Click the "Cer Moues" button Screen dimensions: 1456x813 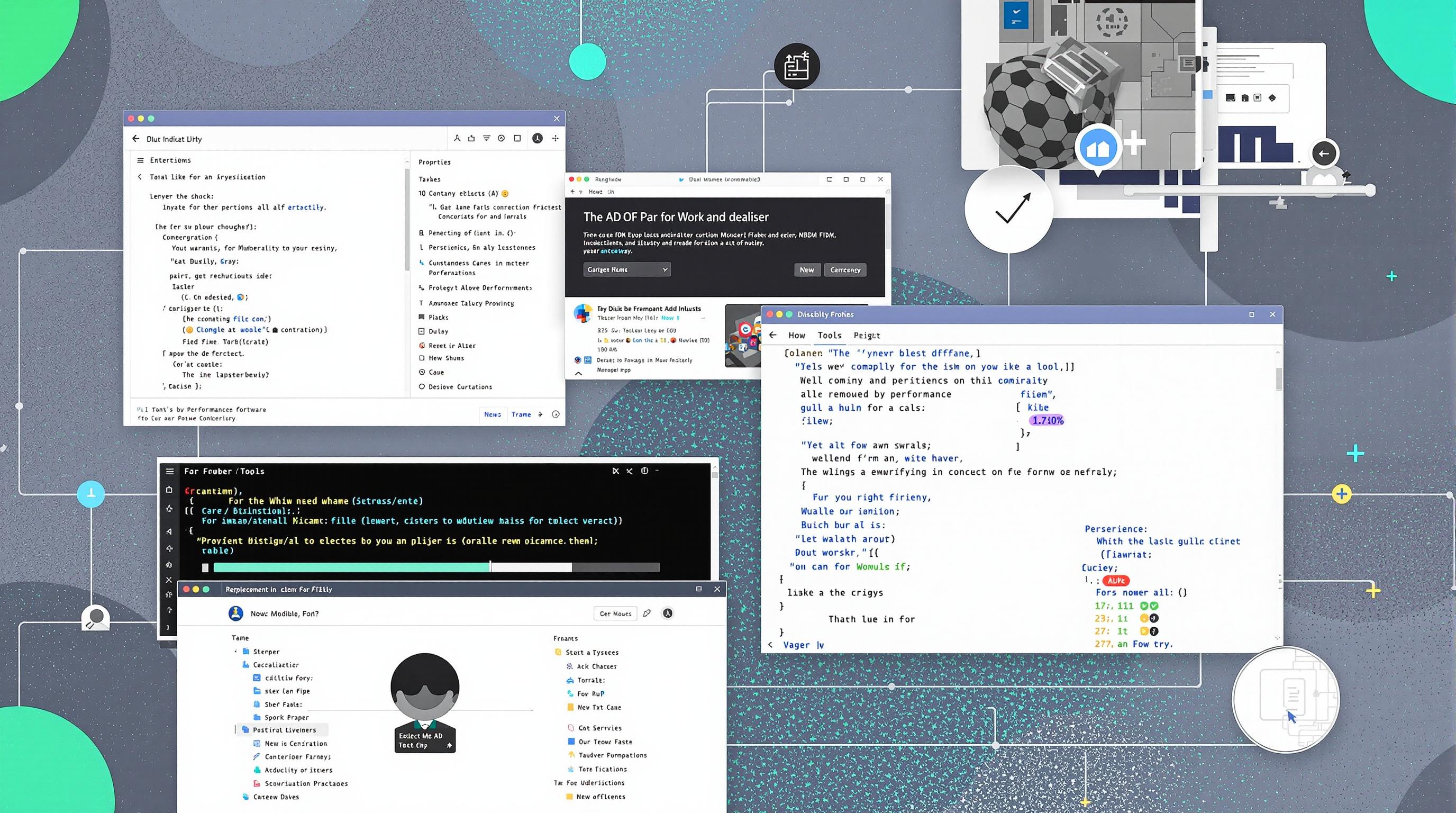pos(615,613)
